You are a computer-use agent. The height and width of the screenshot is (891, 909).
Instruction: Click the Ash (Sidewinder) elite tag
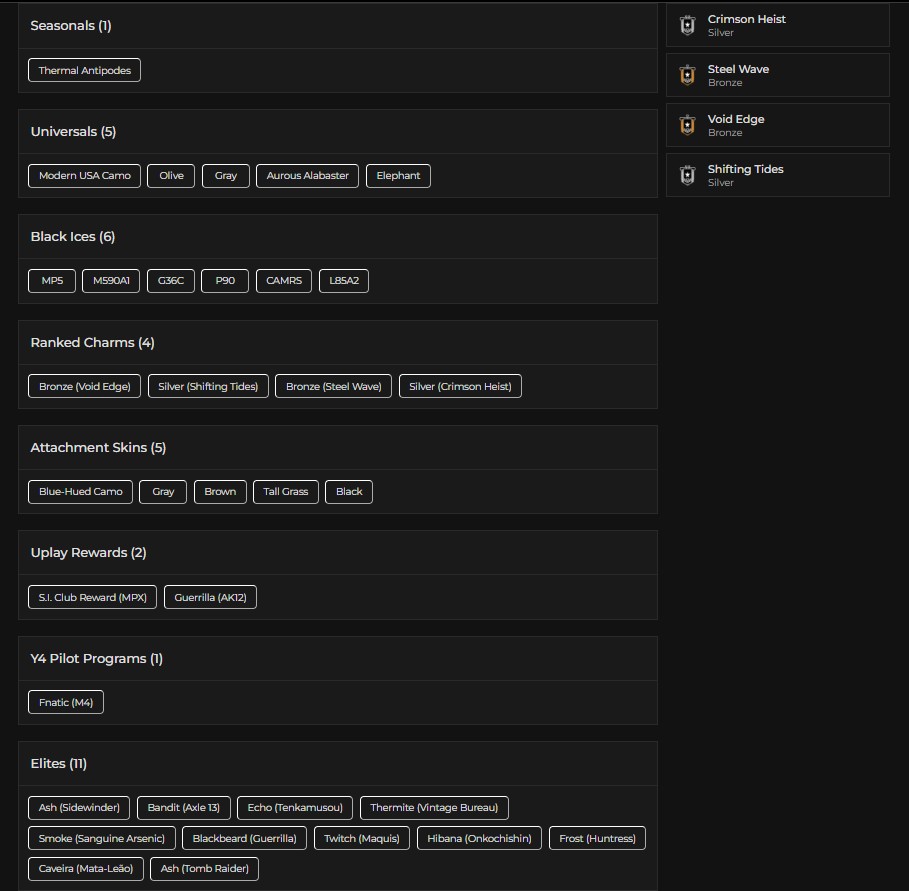point(79,808)
